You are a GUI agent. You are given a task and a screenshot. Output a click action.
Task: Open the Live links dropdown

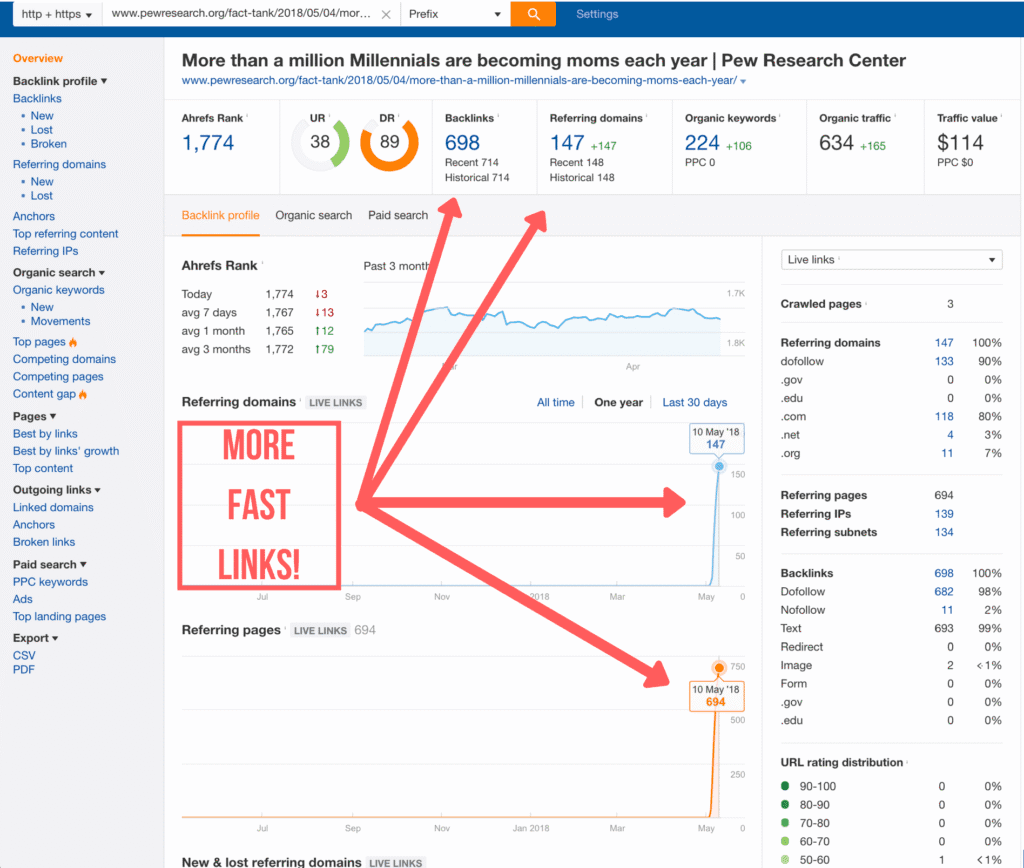click(889, 259)
